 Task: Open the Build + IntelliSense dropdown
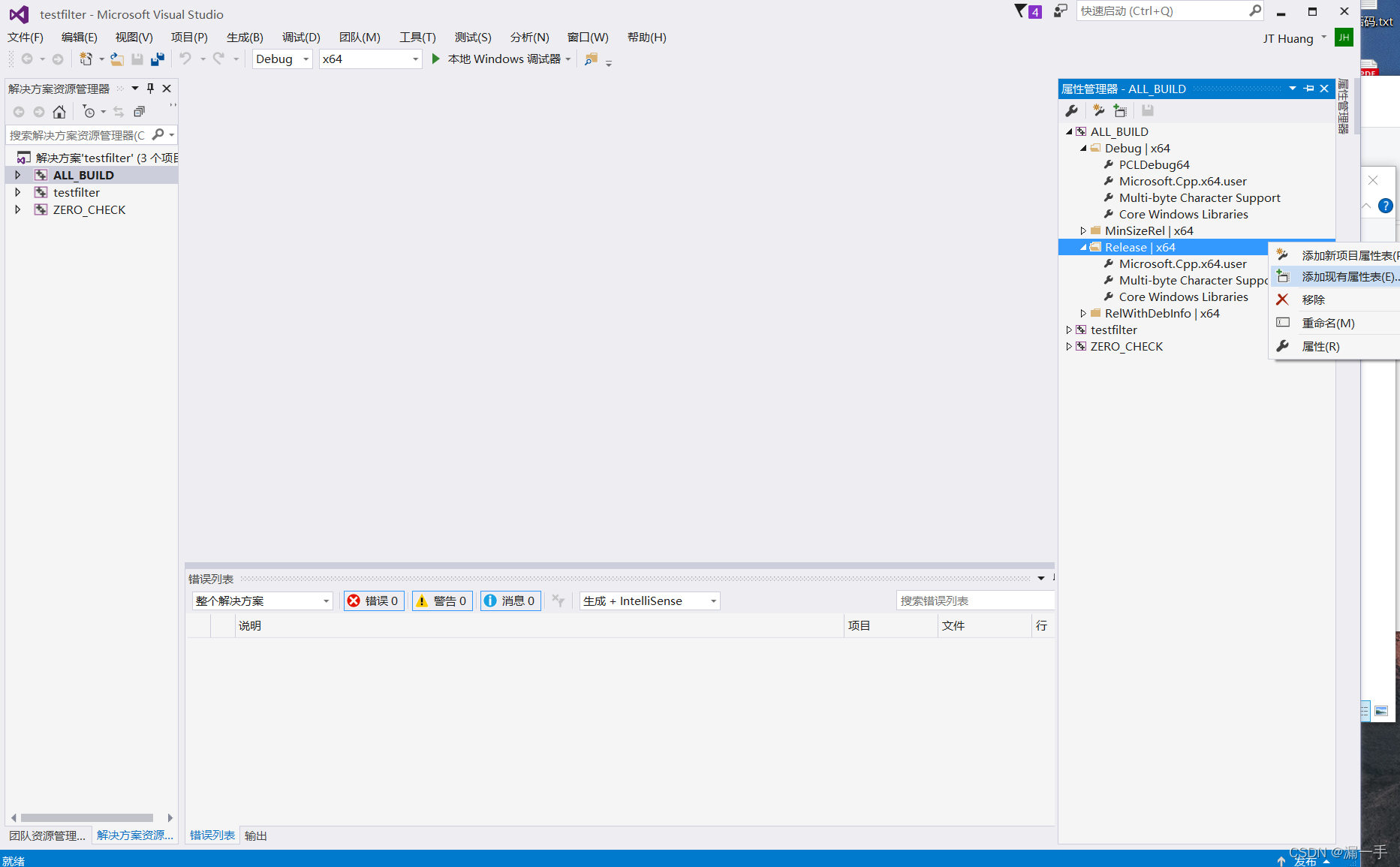coord(650,601)
